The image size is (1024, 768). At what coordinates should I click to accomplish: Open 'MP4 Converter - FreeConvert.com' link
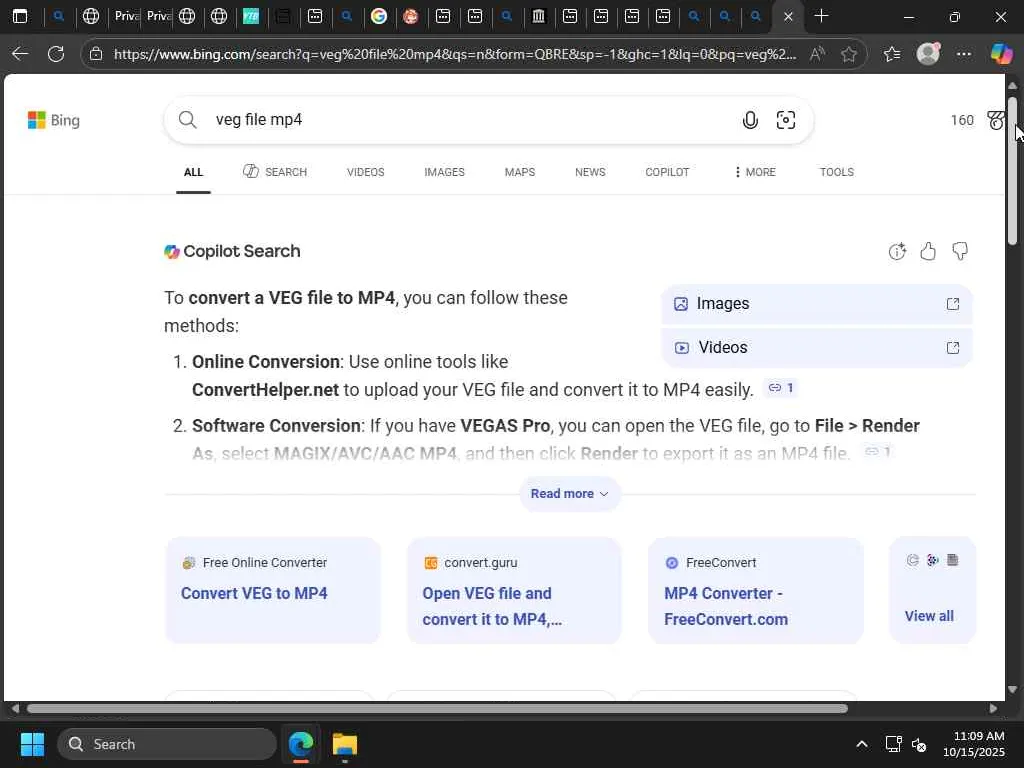pos(726,607)
